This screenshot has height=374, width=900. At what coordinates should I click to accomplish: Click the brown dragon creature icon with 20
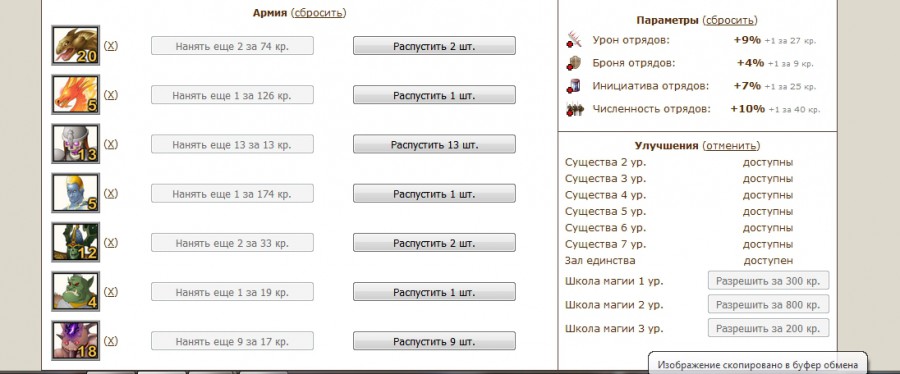click(76, 45)
